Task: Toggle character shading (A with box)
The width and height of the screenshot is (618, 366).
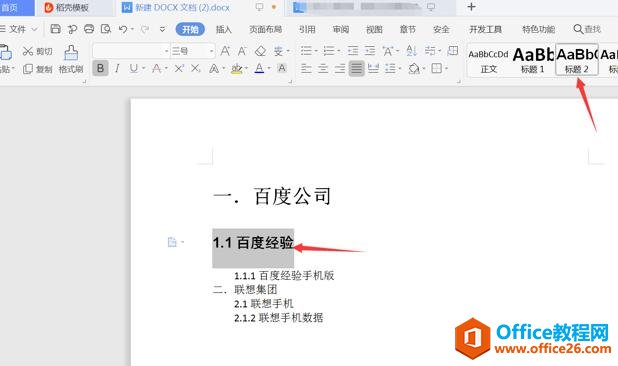Action: point(282,69)
